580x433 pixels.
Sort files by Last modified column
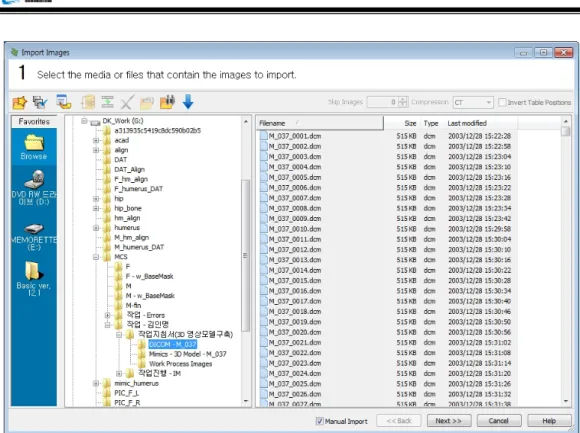(x=480, y=123)
